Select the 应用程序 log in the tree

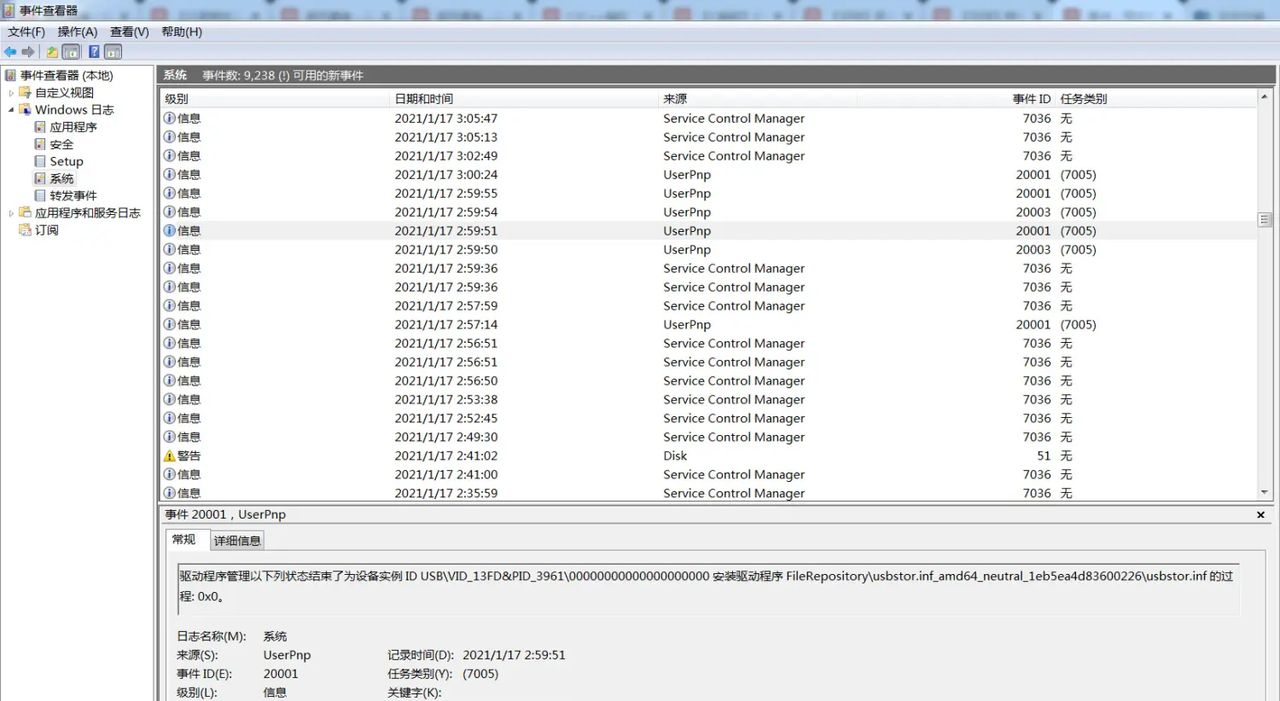73,127
